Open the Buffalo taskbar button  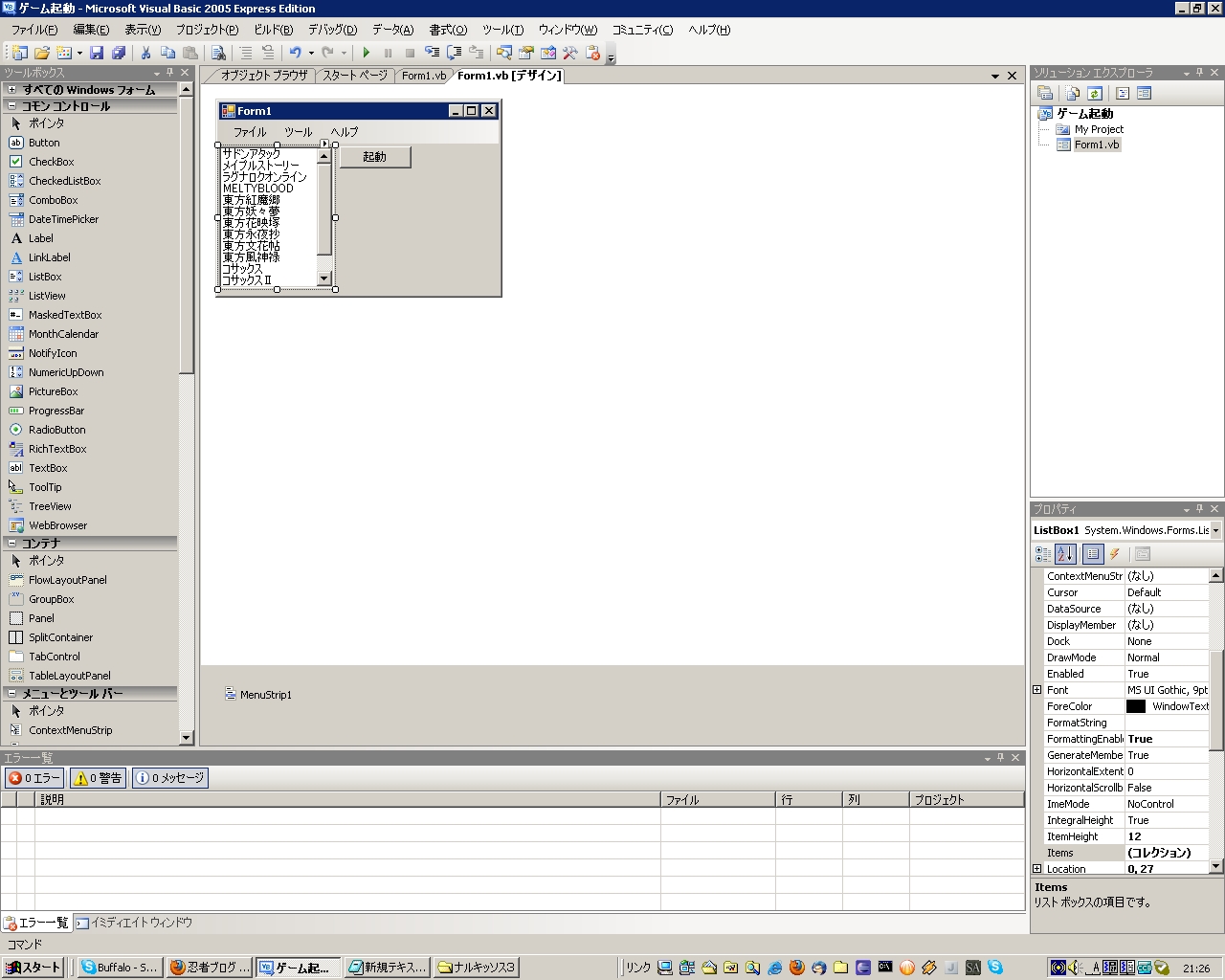click(120, 968)
